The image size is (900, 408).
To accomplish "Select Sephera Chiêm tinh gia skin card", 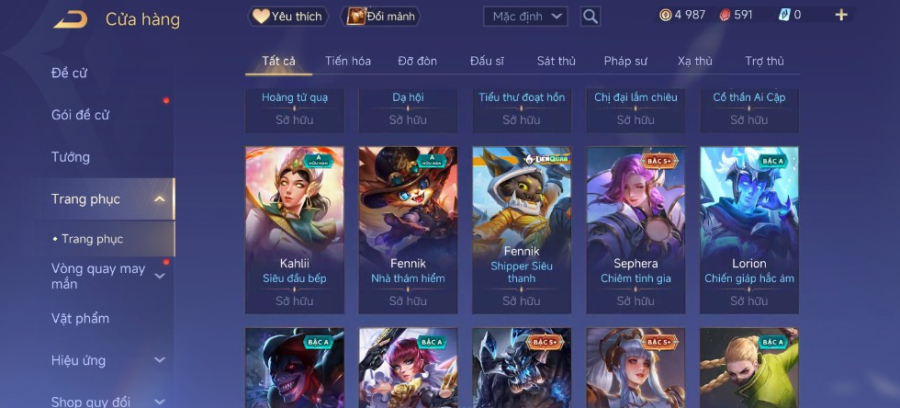I will (635, 230).
